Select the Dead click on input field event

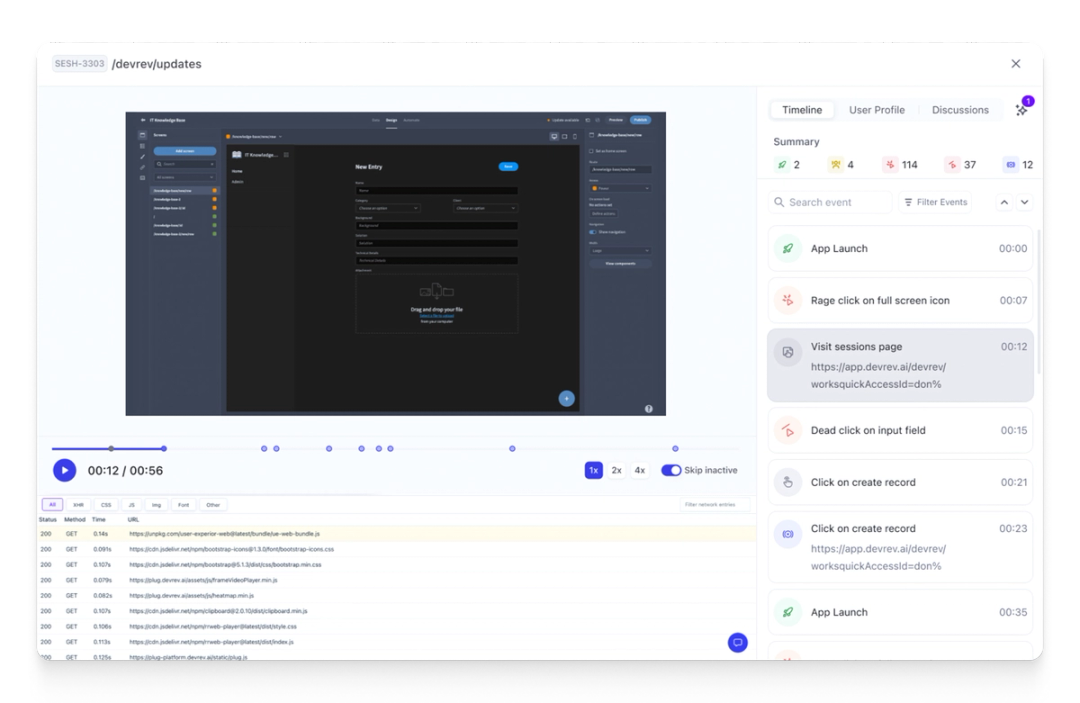click(900, 430)
